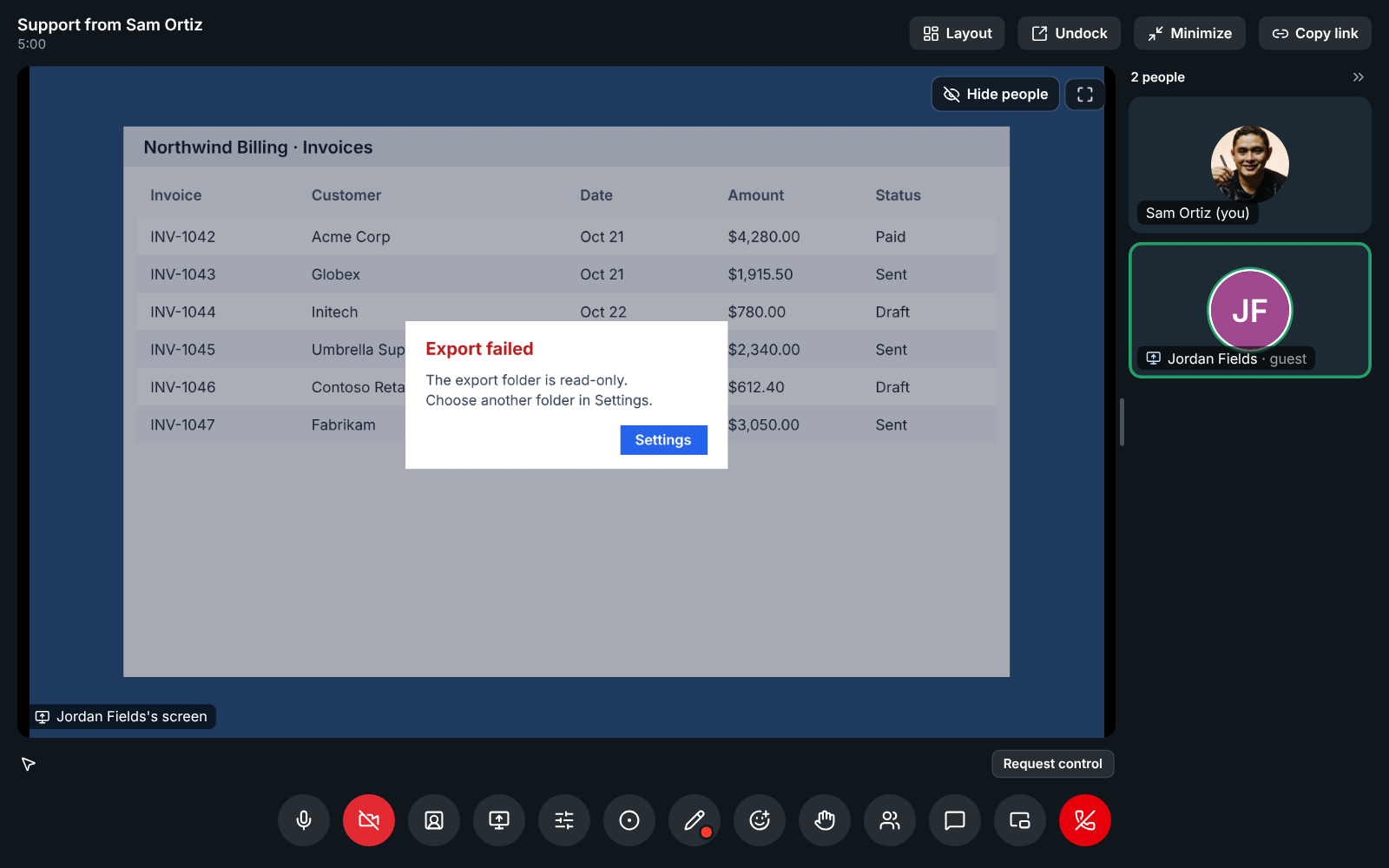Click the Jordan Fields's screen label
This screenshot has width=1389, height=868.
click(122, 717)
